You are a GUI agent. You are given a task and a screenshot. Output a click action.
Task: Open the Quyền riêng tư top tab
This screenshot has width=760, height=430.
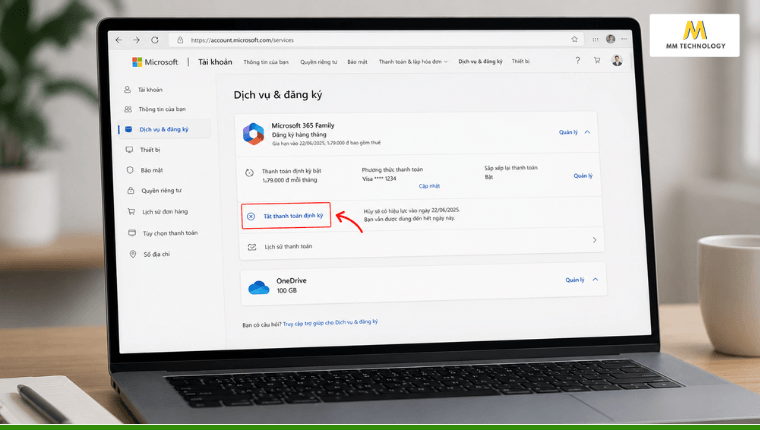tap(318, 62)
